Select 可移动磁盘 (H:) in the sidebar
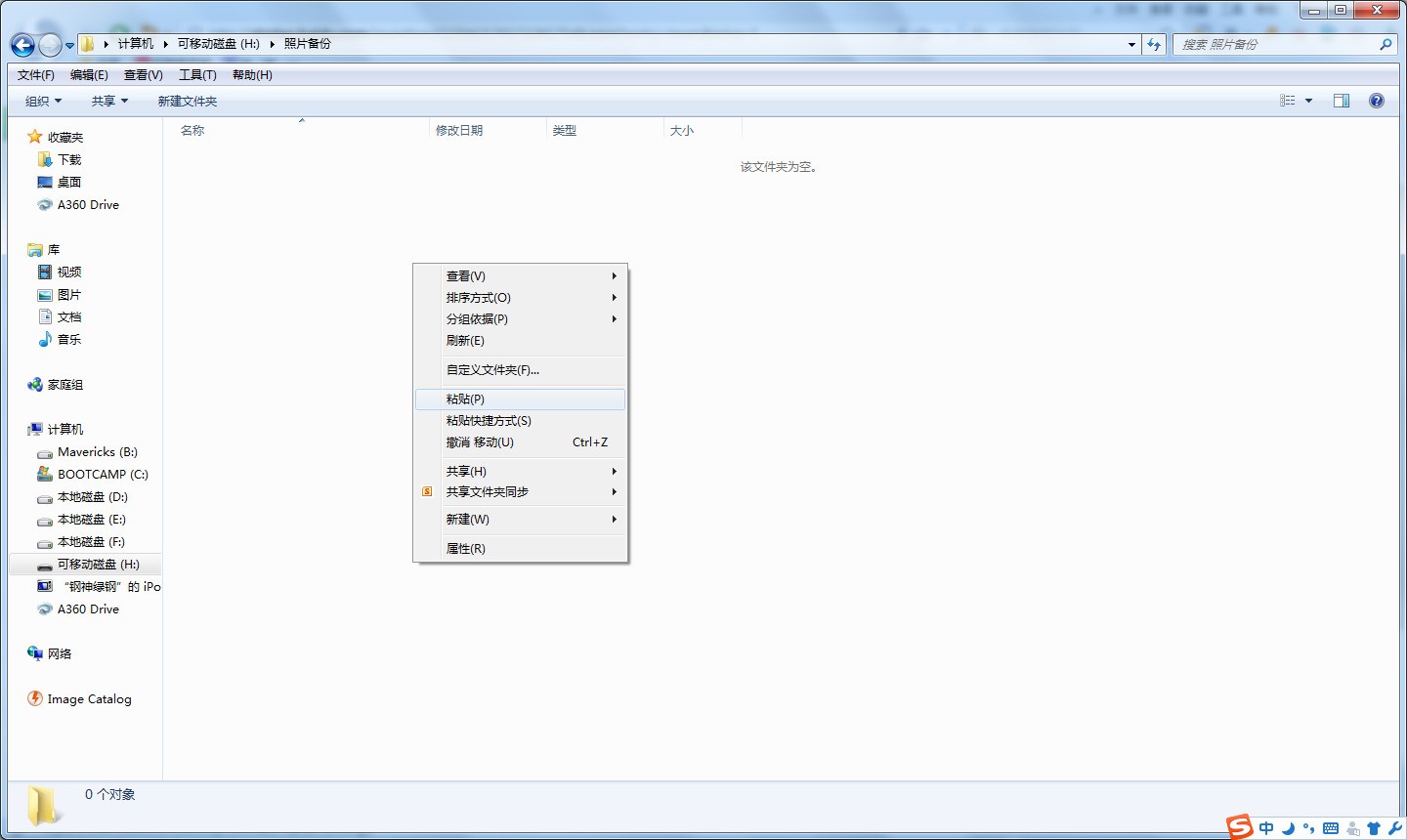The image size is (1407, 840). [x=85, y=565]
